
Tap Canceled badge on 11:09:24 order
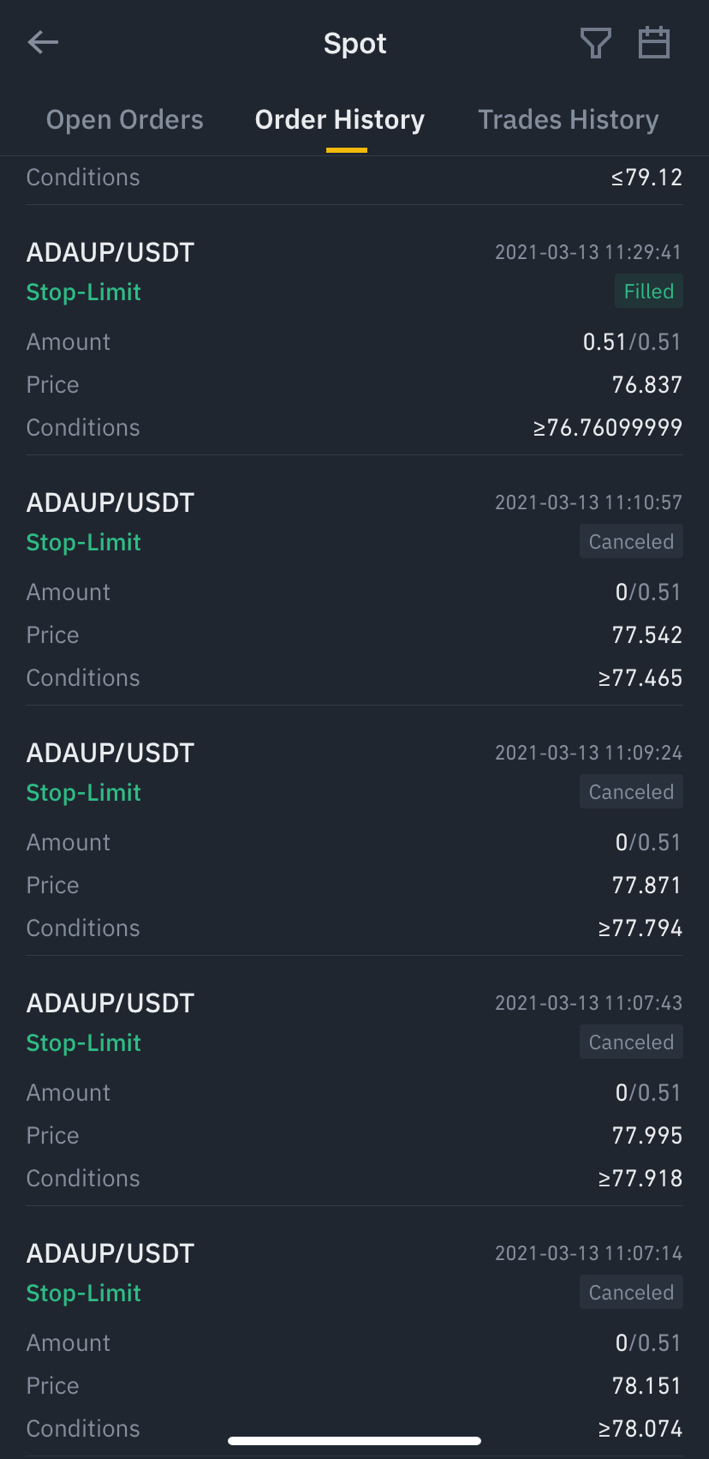631,792
